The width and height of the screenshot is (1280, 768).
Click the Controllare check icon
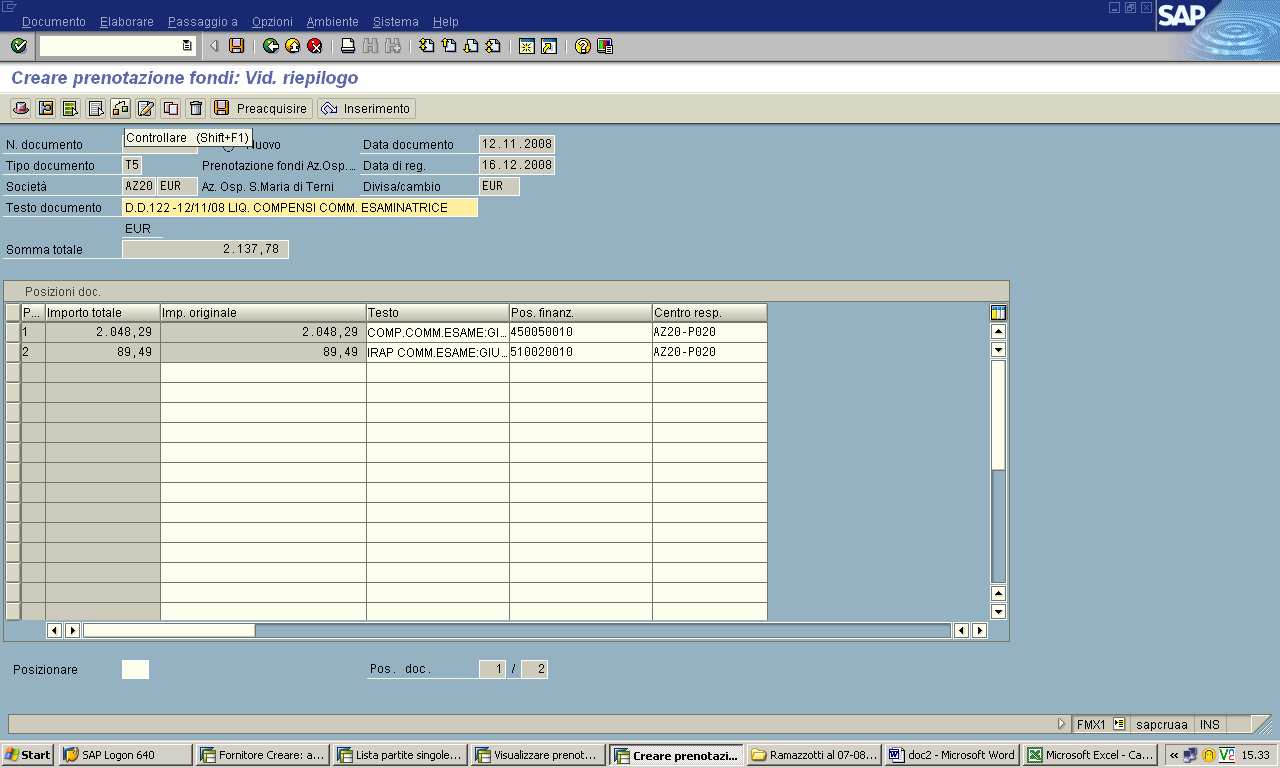121,108
